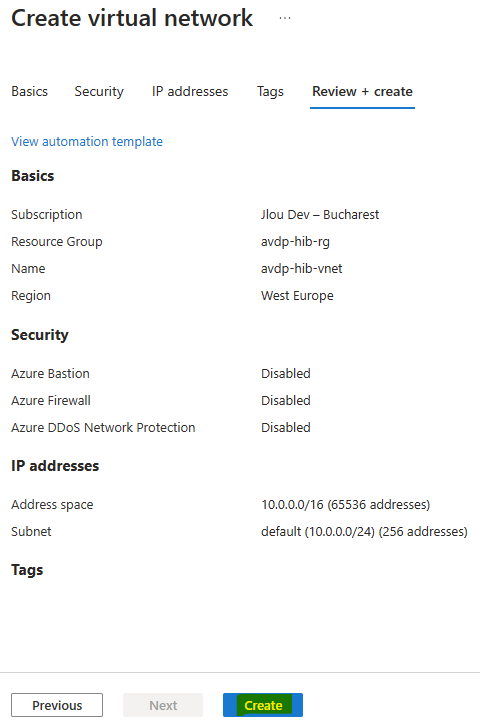Screen dimensions: 480x721
Task: Open the ellipsis more options menu
Action: (285, 18)
